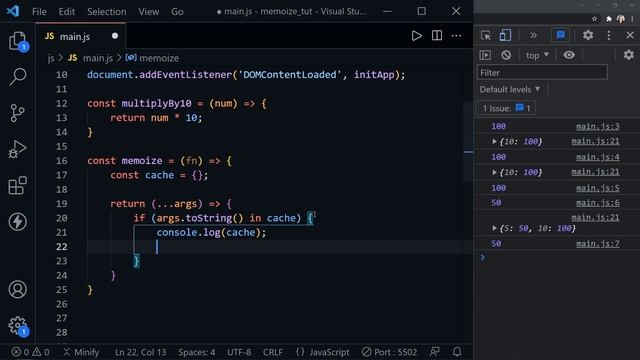Open editor More Actions ellipsis

[456, 36]
